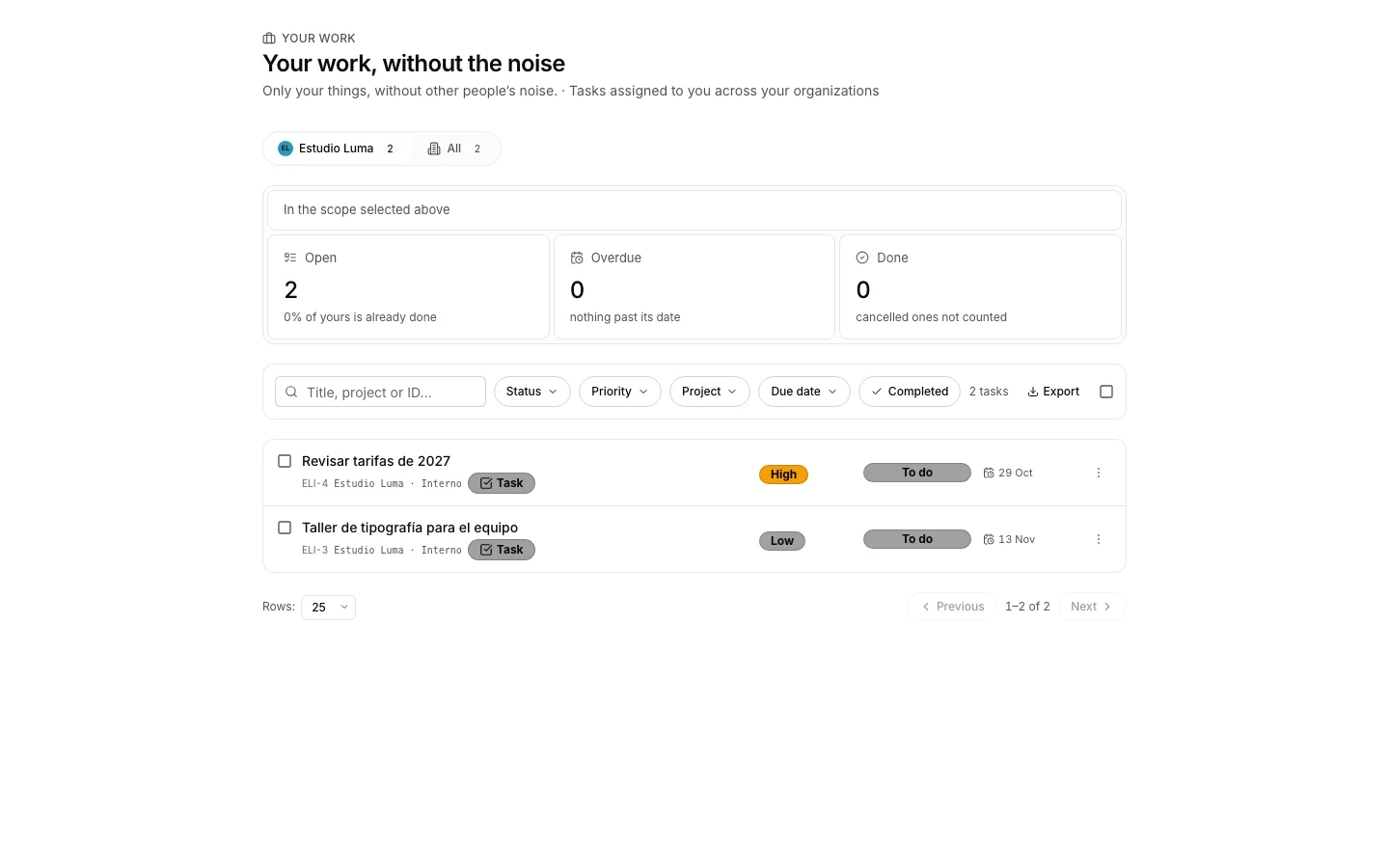Click the In the scope selected above text
This screenshot has width=1389, height=868.
[367, 209]
